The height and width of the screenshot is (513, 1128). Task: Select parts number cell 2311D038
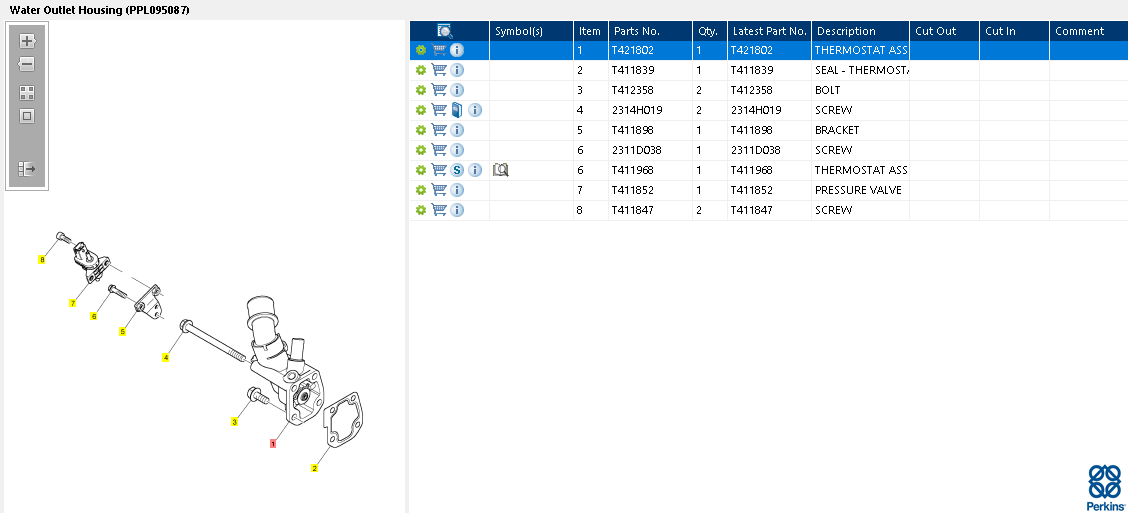pyautogui.click(x=650, y=150)
